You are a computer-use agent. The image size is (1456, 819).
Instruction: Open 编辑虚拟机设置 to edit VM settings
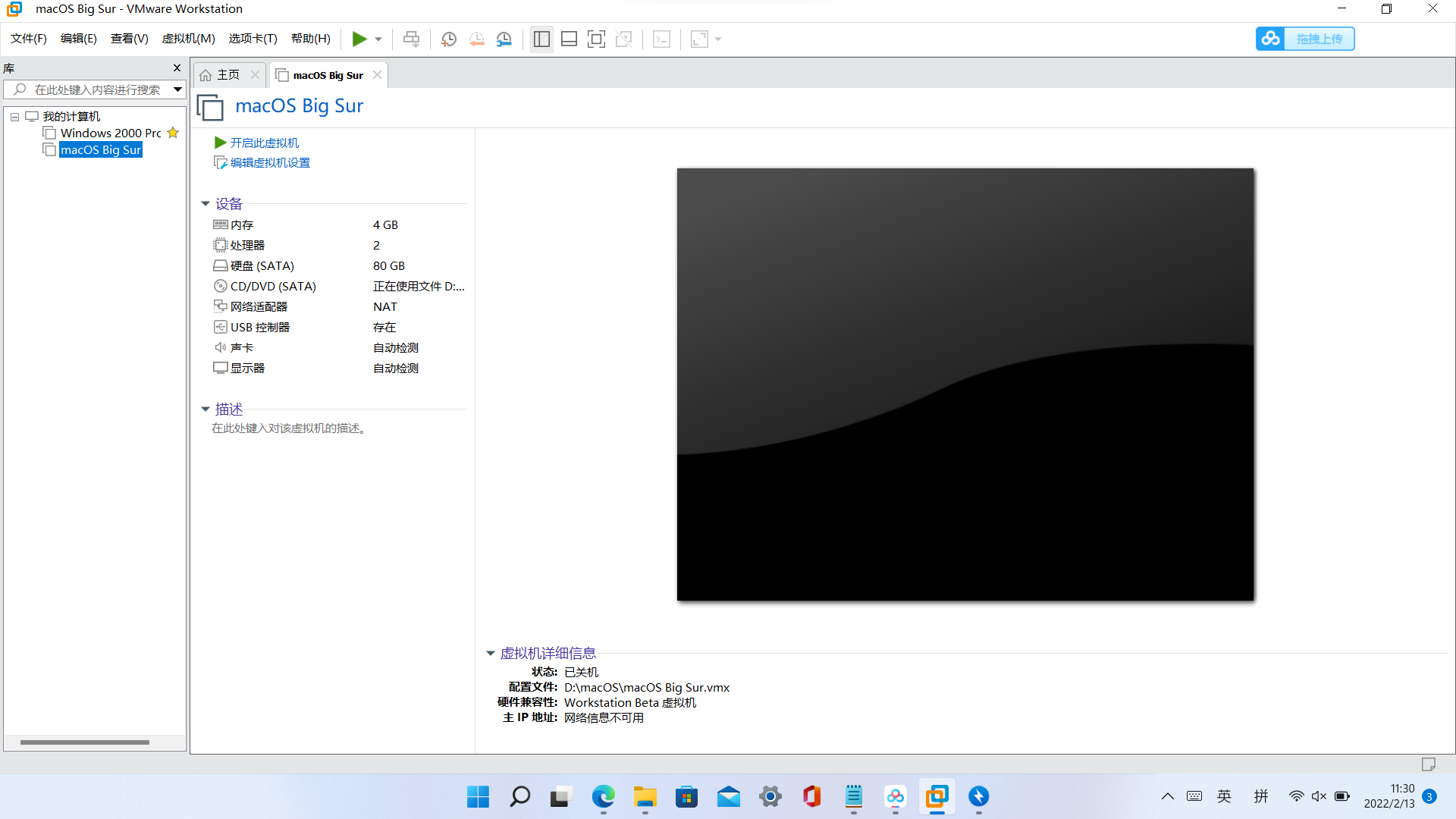(269, 162)
